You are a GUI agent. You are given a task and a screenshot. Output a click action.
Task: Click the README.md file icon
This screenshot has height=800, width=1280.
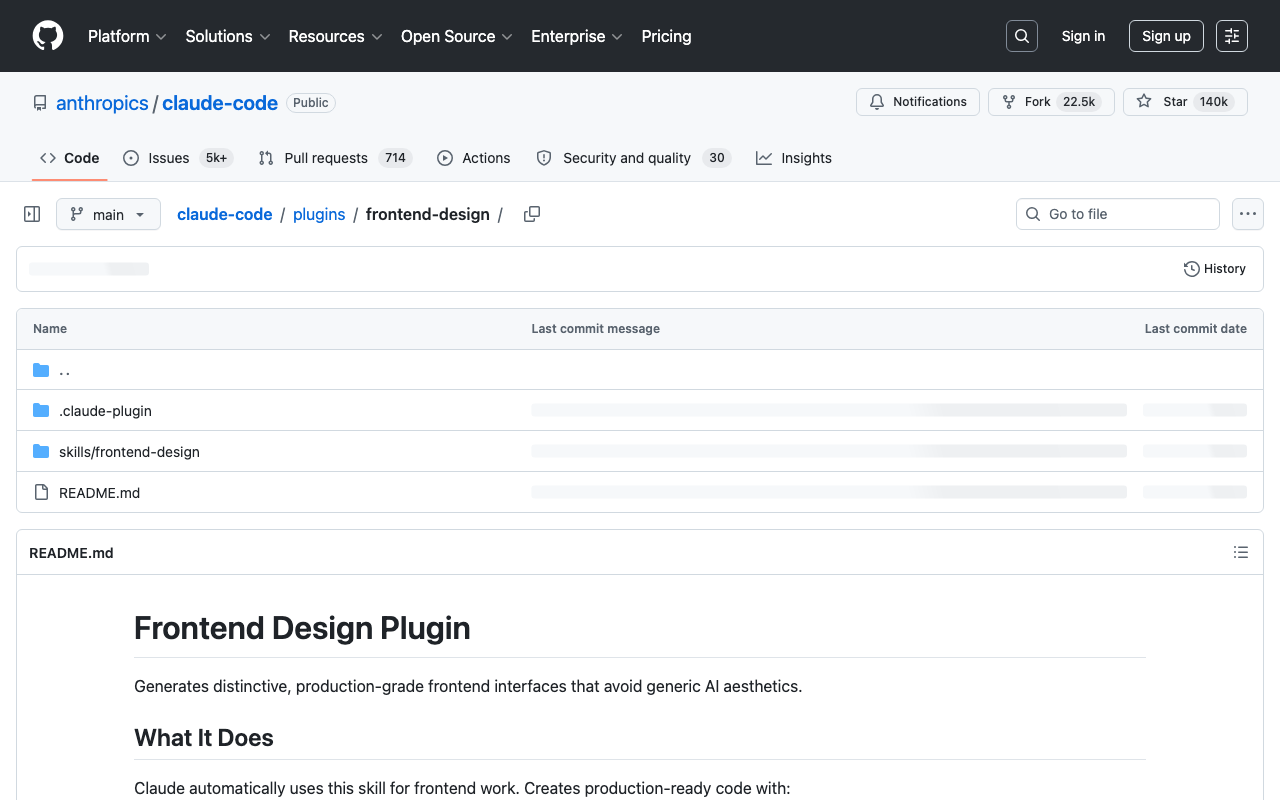click(x=41, y=493)
